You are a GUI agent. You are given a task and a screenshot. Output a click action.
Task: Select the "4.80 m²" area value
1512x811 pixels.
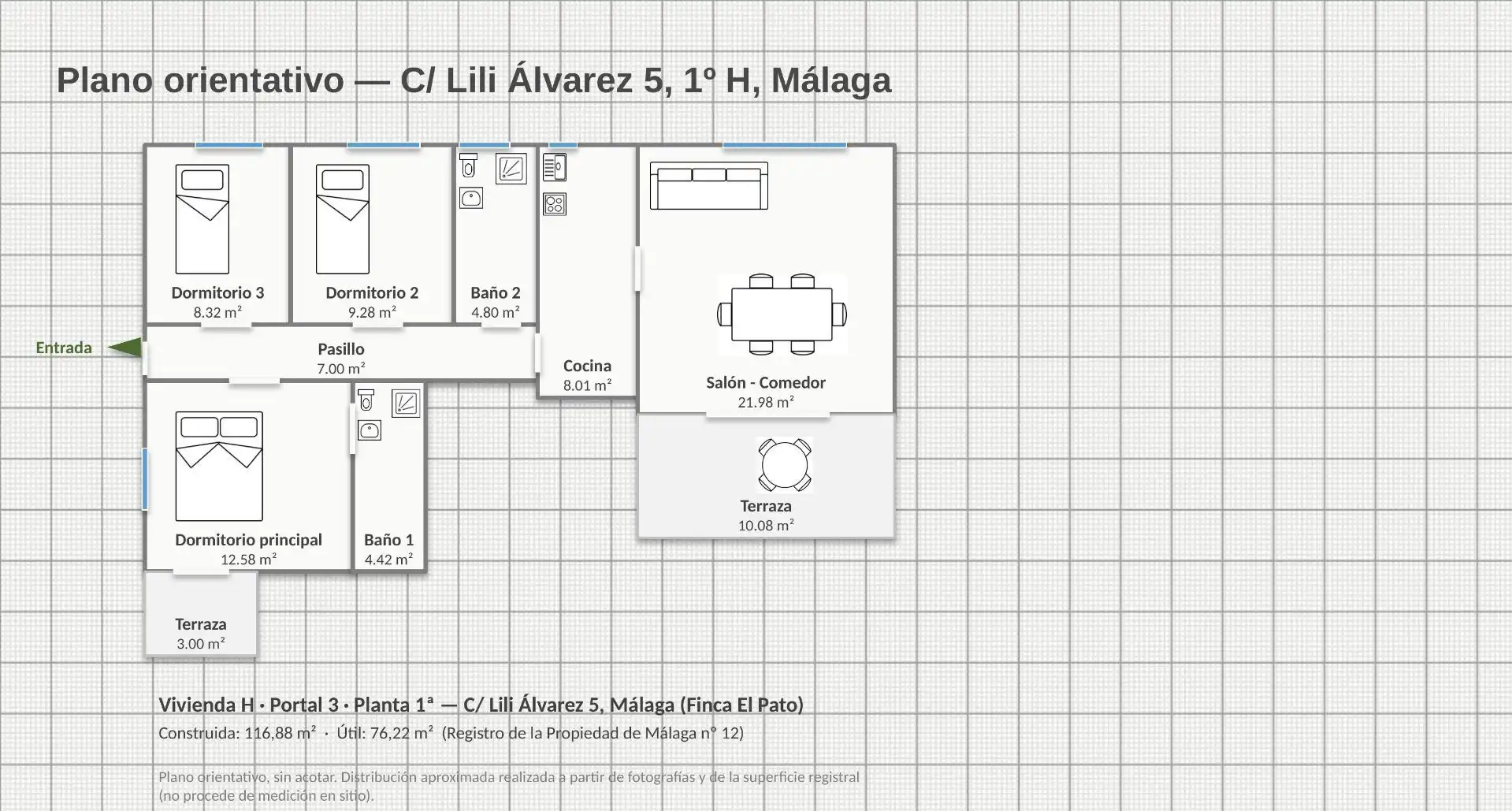[496, 312]
